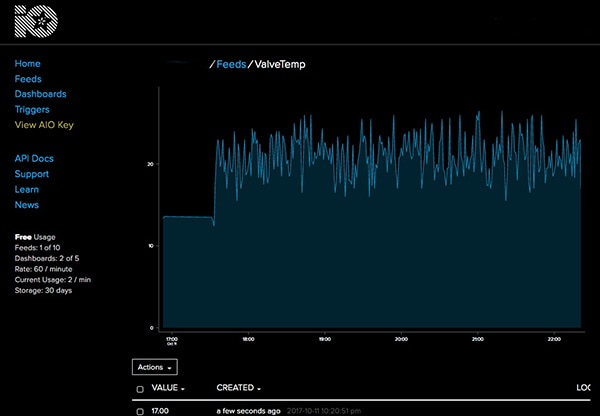Go to Feeds in the sidebar
Image resolution: width=600 pixels, height=416 pixels.
click(28, 79)
